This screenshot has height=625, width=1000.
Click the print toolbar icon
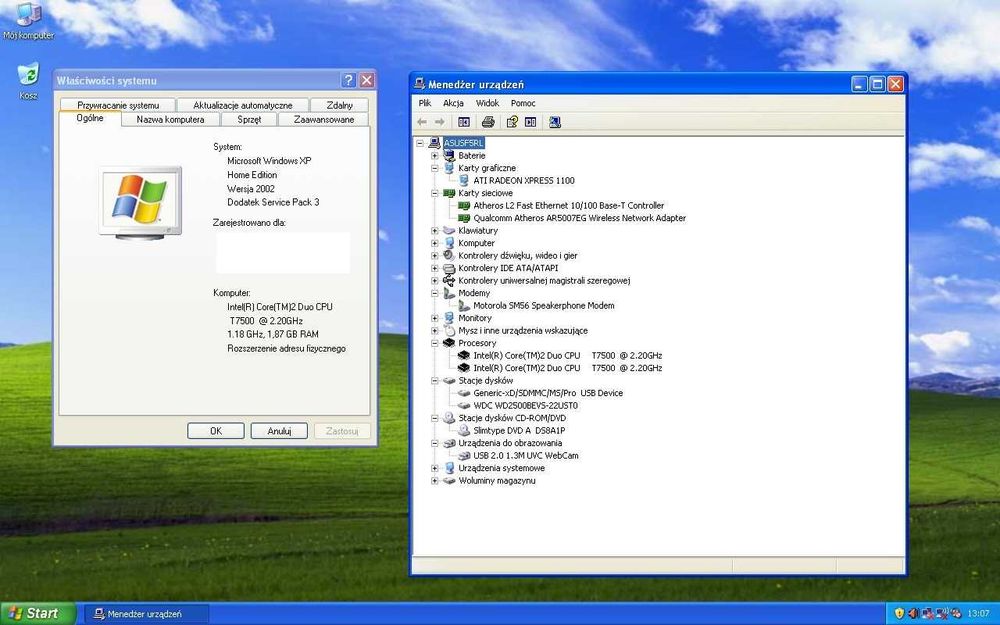click(488, 122)
